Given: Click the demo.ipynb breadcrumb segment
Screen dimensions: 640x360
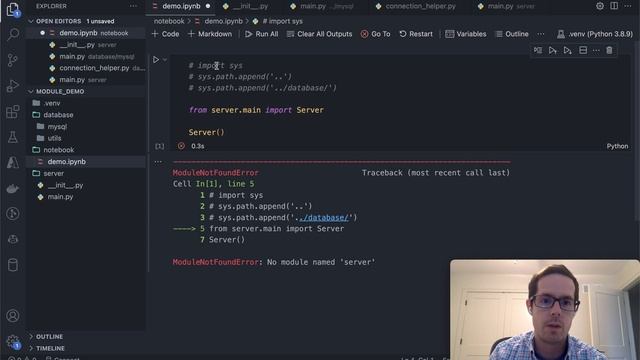Looking at the screenshot, I should [223, 21].
